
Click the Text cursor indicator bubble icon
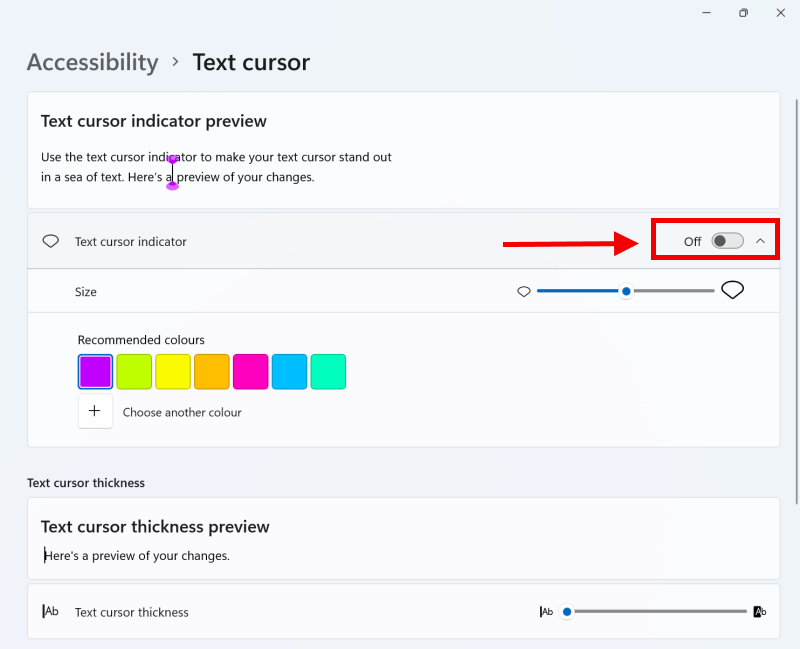click(x=51, y=241)
